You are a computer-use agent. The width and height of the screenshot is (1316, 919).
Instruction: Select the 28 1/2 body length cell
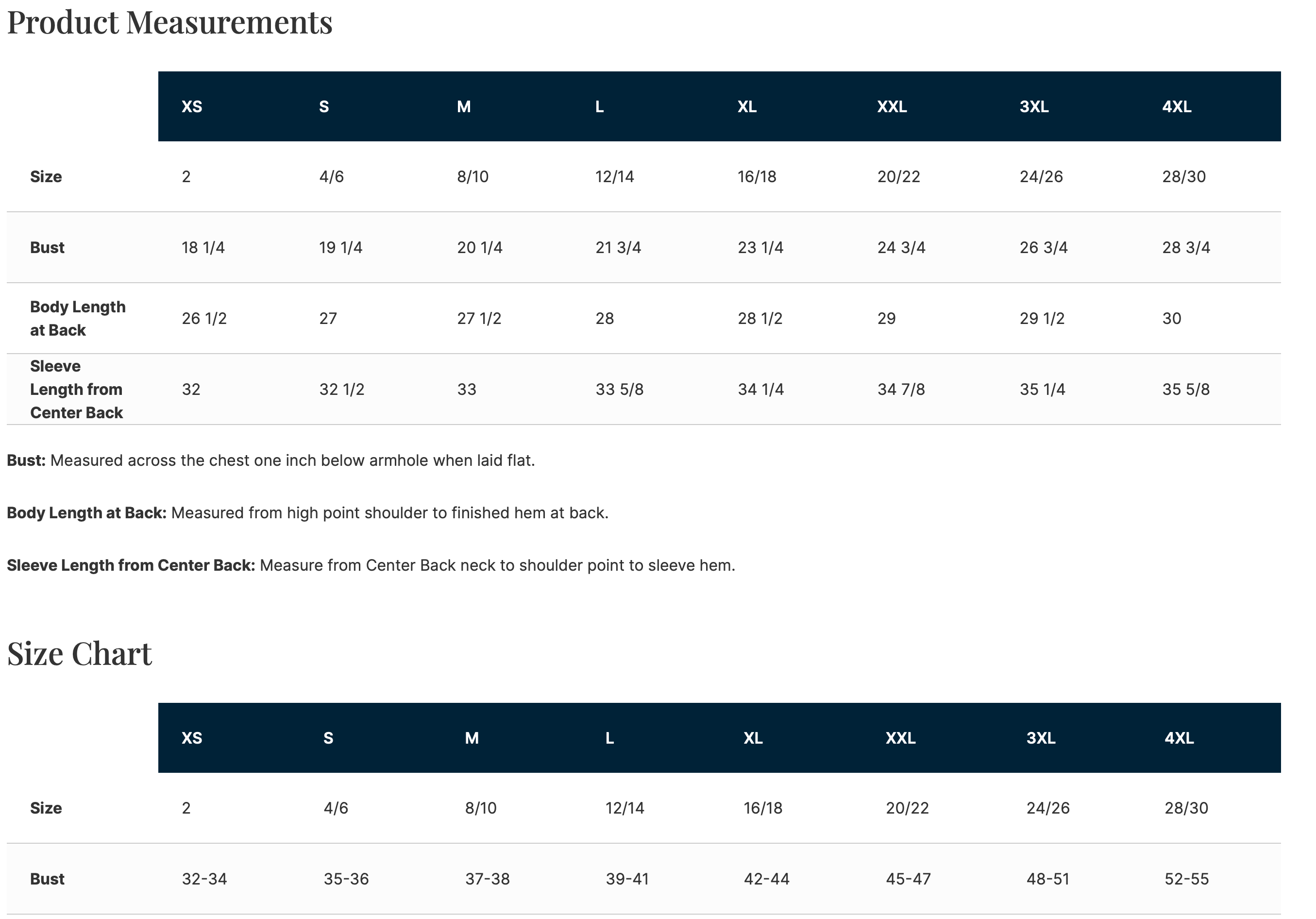760,318
